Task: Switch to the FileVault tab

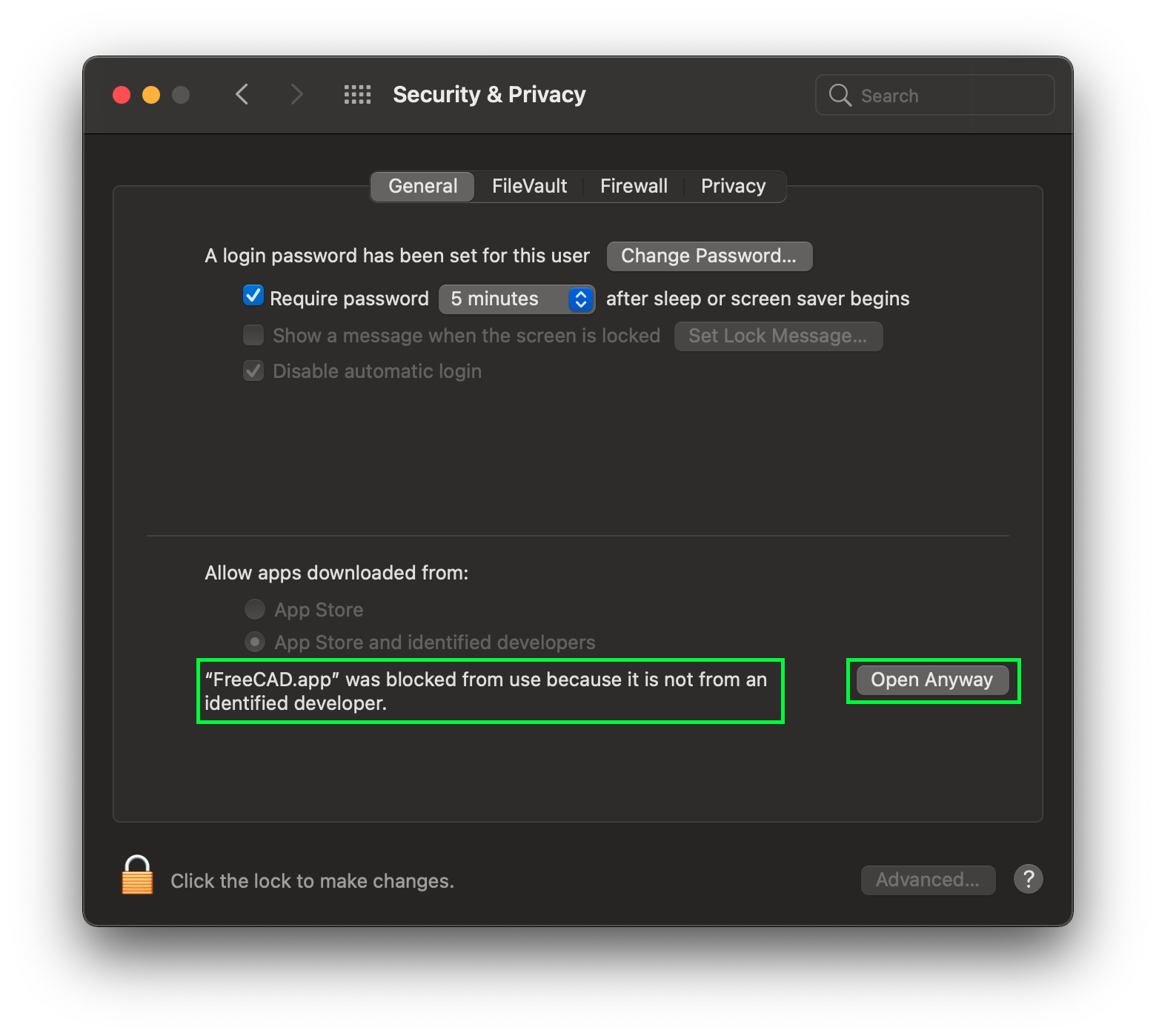Action: [x=528, y=186]
